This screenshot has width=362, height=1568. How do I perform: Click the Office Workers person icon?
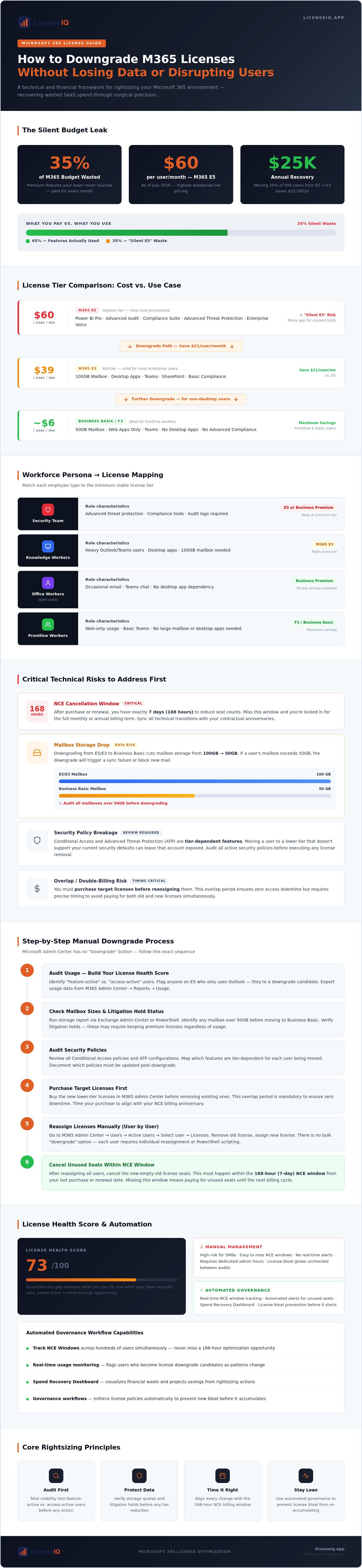click(48, 583)
